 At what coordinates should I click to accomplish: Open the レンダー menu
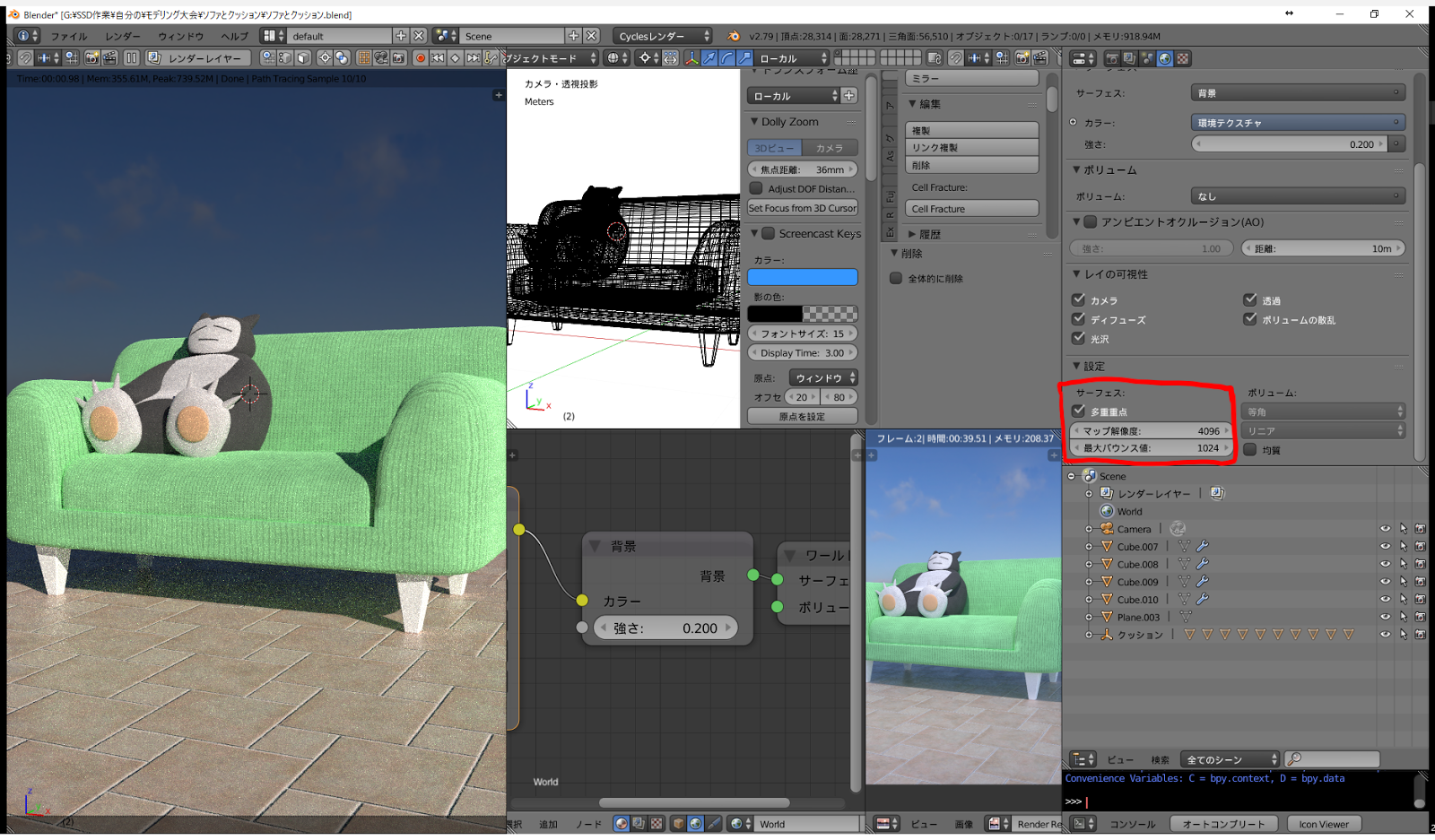click(x=123, y=37)
